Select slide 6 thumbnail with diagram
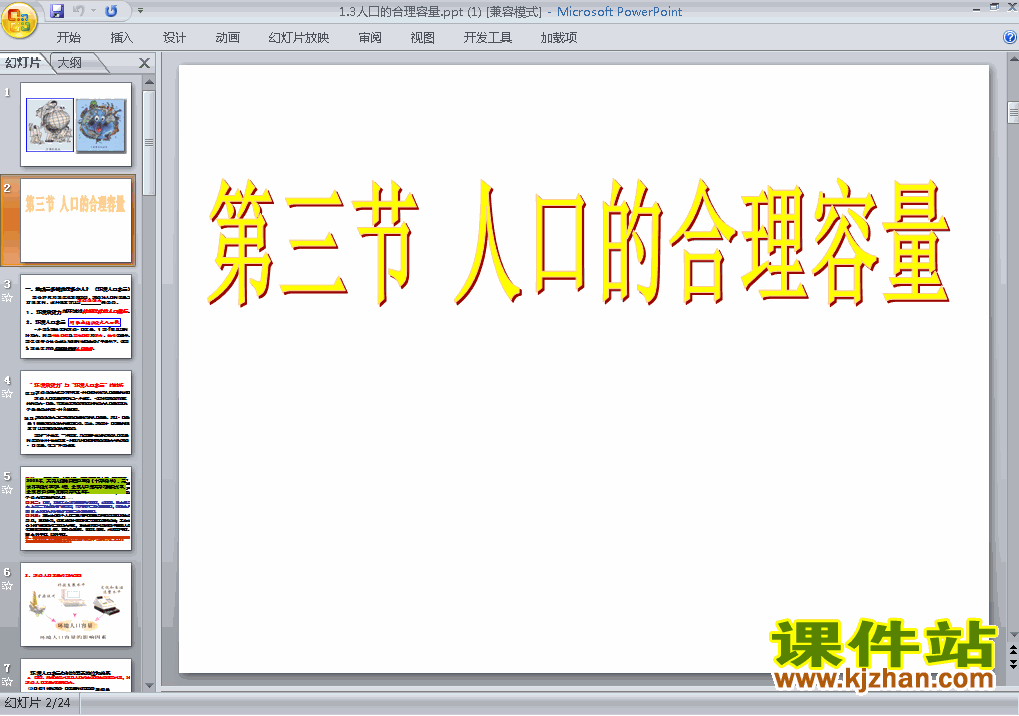 pyautogui.click(x=76, y=605)
